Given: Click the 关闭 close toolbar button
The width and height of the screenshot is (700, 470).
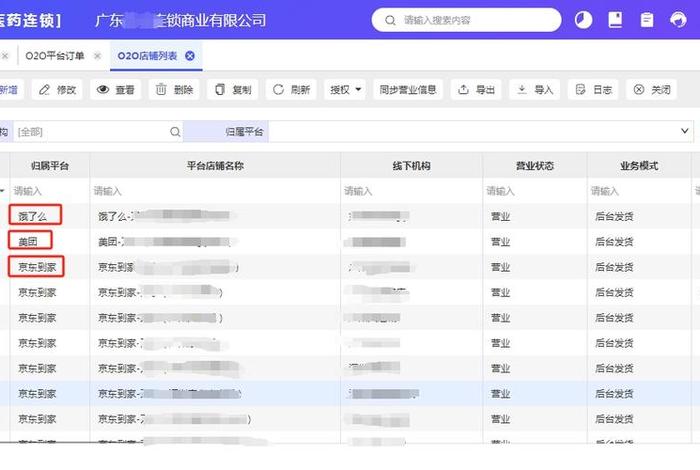Looking at the screenshot, I should 652,90.
